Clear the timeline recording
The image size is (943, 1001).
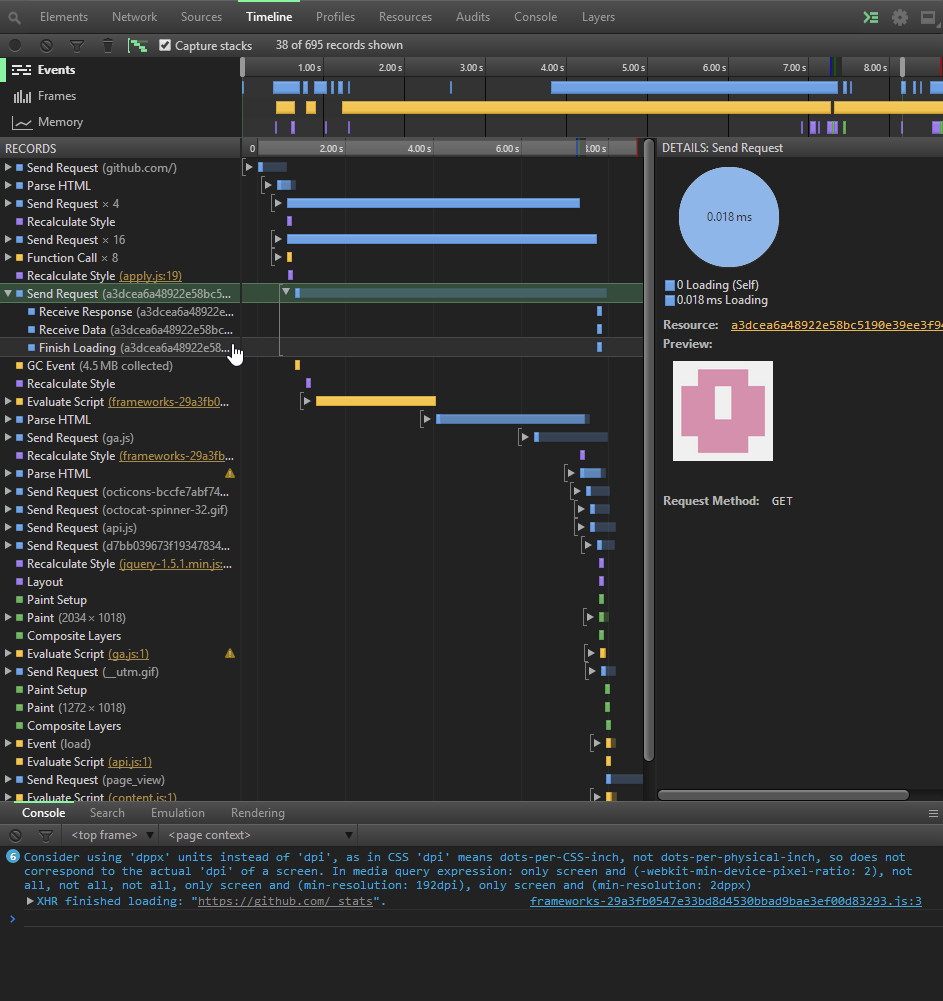click(46, 45)
